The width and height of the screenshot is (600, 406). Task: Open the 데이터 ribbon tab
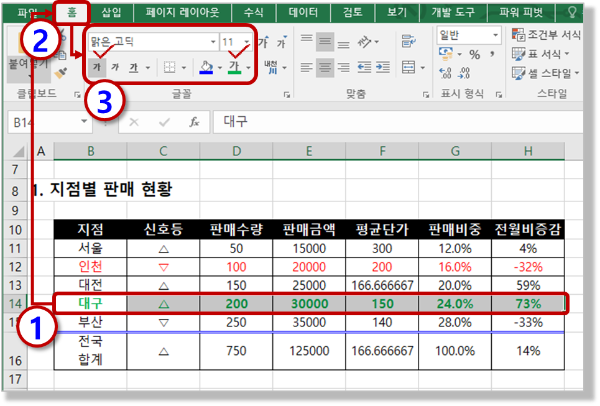tap(303, 13)
